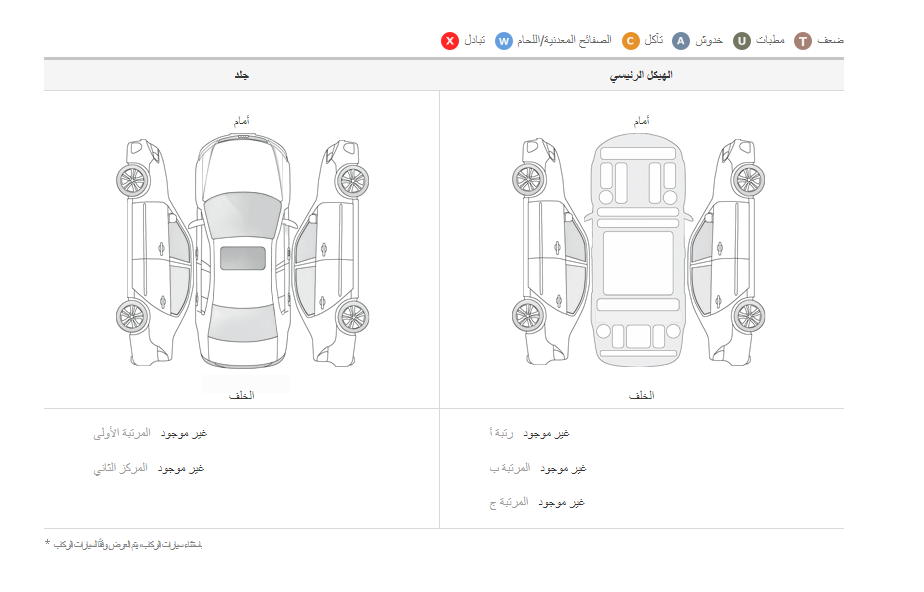Click the blue W sheet metal/welding icon
The height and width of the screenshot is (592, 924).
[504, 41]
